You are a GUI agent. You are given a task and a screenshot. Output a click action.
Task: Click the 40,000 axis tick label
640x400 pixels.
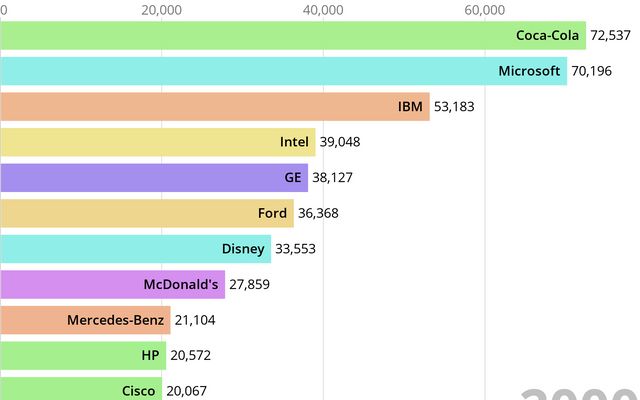pyautogui.click(x=323, y=10)
